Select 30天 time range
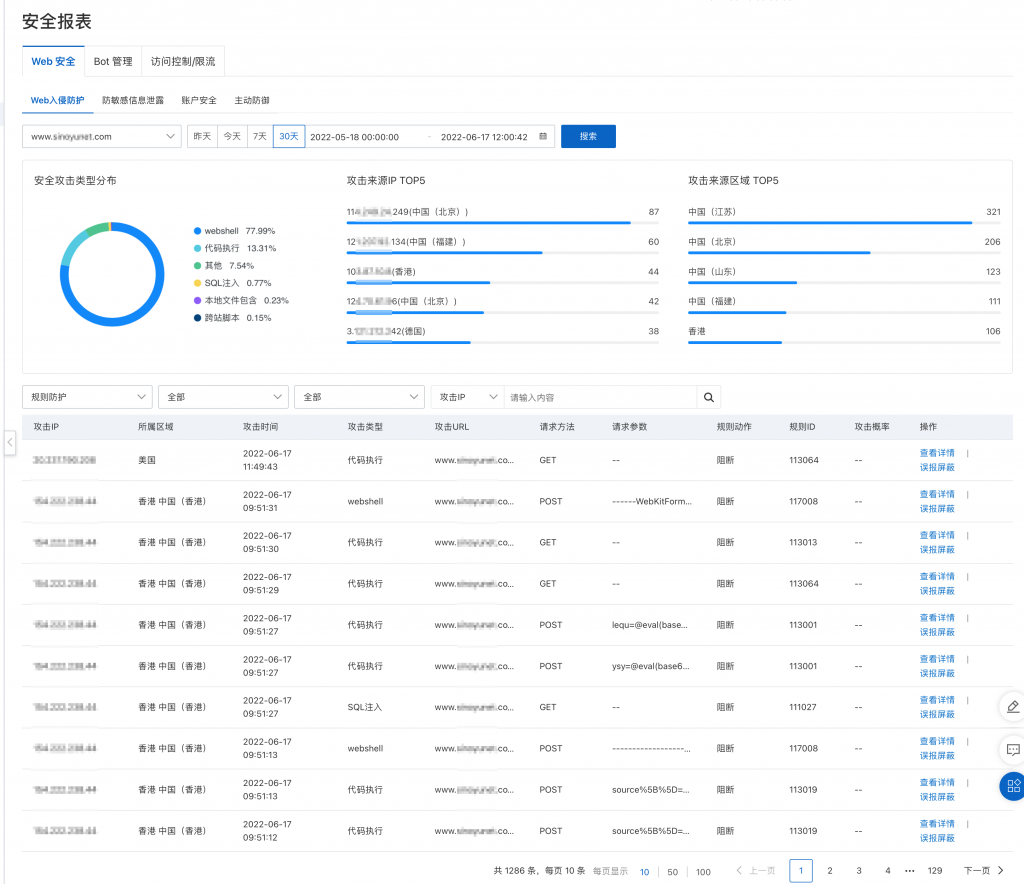1024x884 pixels. point(289,136)
